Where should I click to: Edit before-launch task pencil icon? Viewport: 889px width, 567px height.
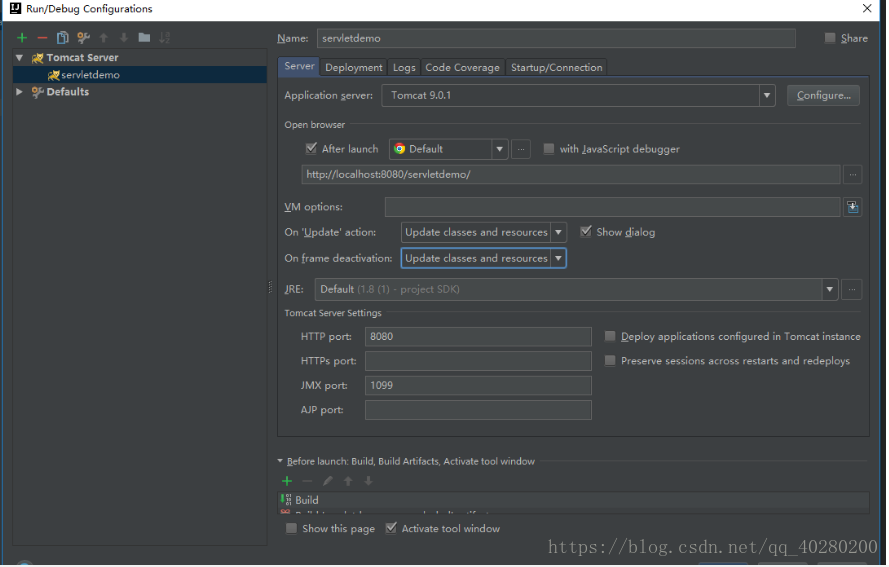(x=328, y=481)
